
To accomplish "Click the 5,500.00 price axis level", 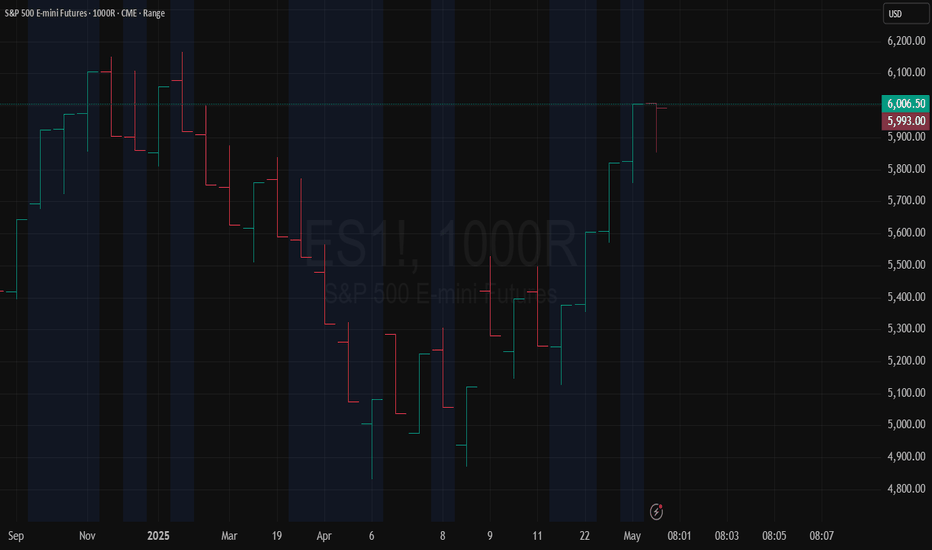I will pyautogui.click(x=906, y=265).
